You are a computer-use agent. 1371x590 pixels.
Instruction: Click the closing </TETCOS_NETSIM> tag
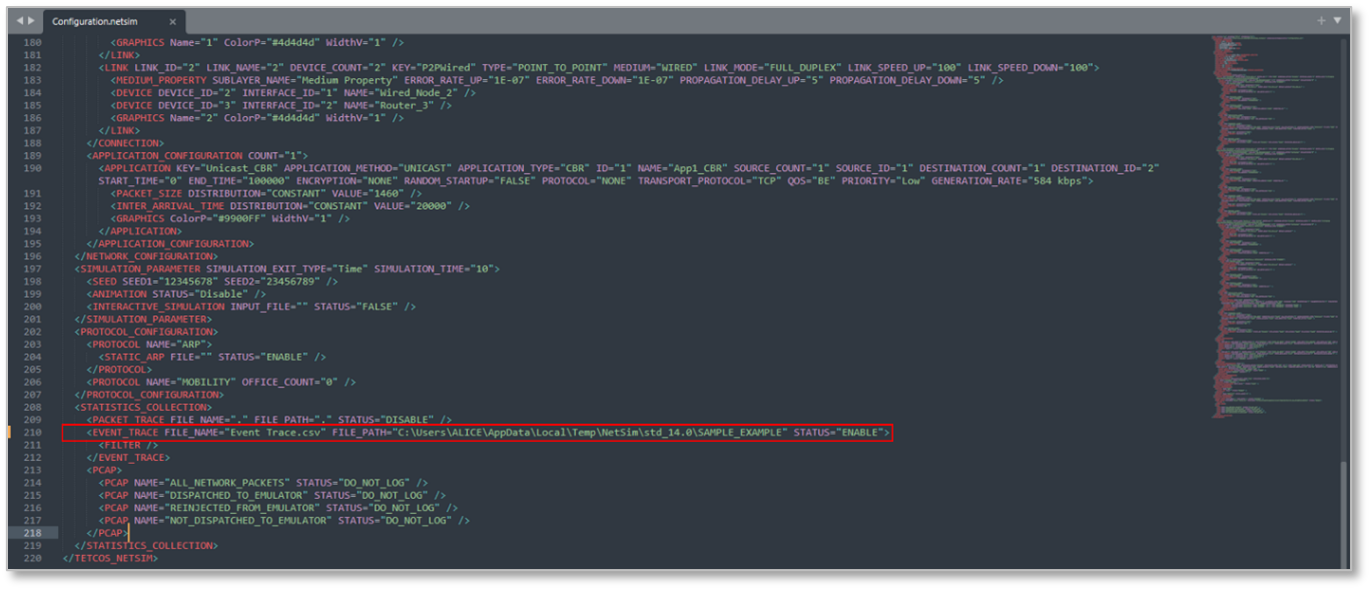109,558
